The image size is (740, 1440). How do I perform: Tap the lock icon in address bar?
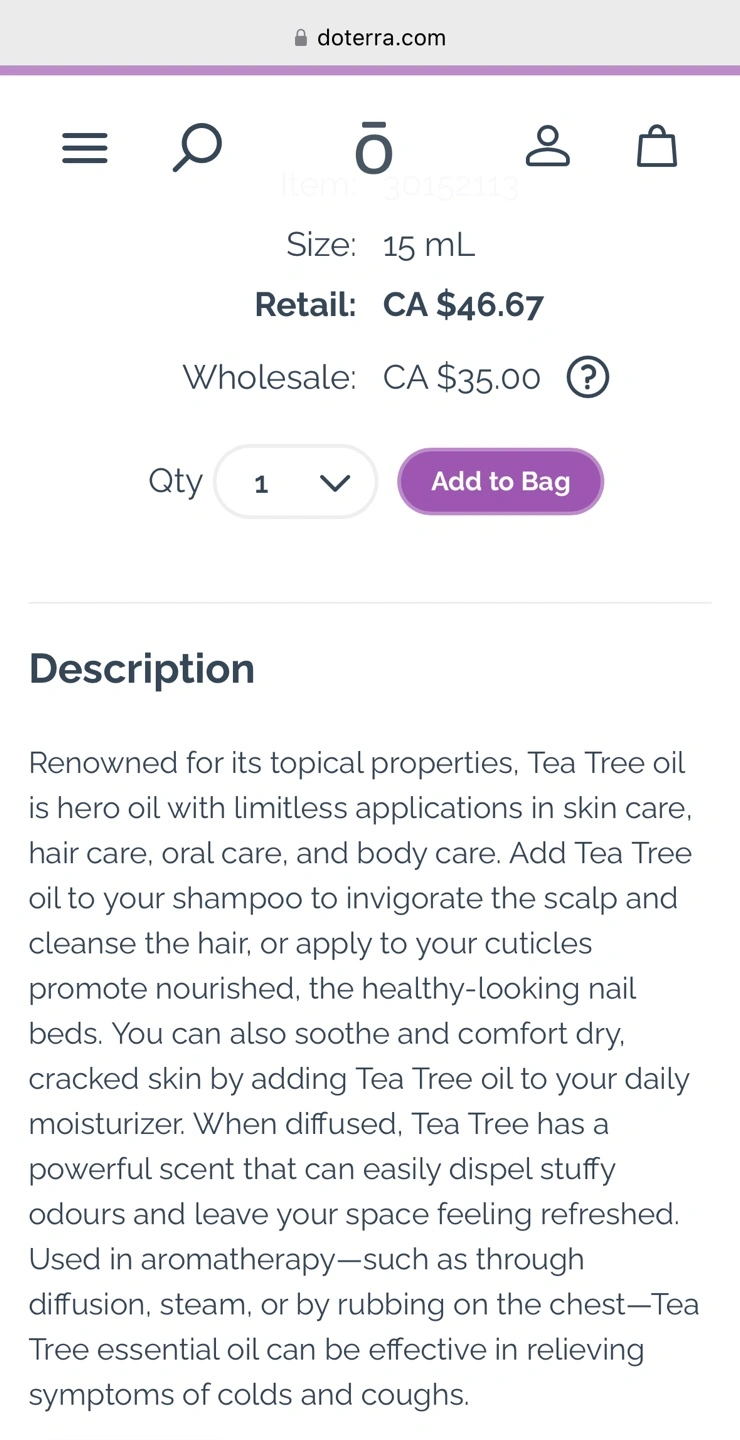[x=301, y=38]
